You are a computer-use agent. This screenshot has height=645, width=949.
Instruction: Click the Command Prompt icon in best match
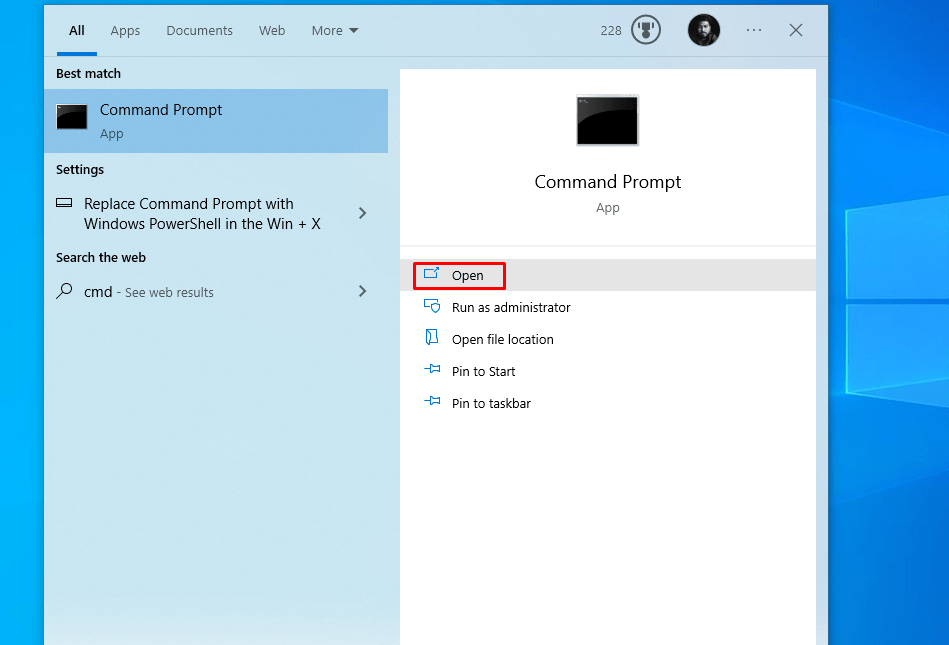coord(71,117)
